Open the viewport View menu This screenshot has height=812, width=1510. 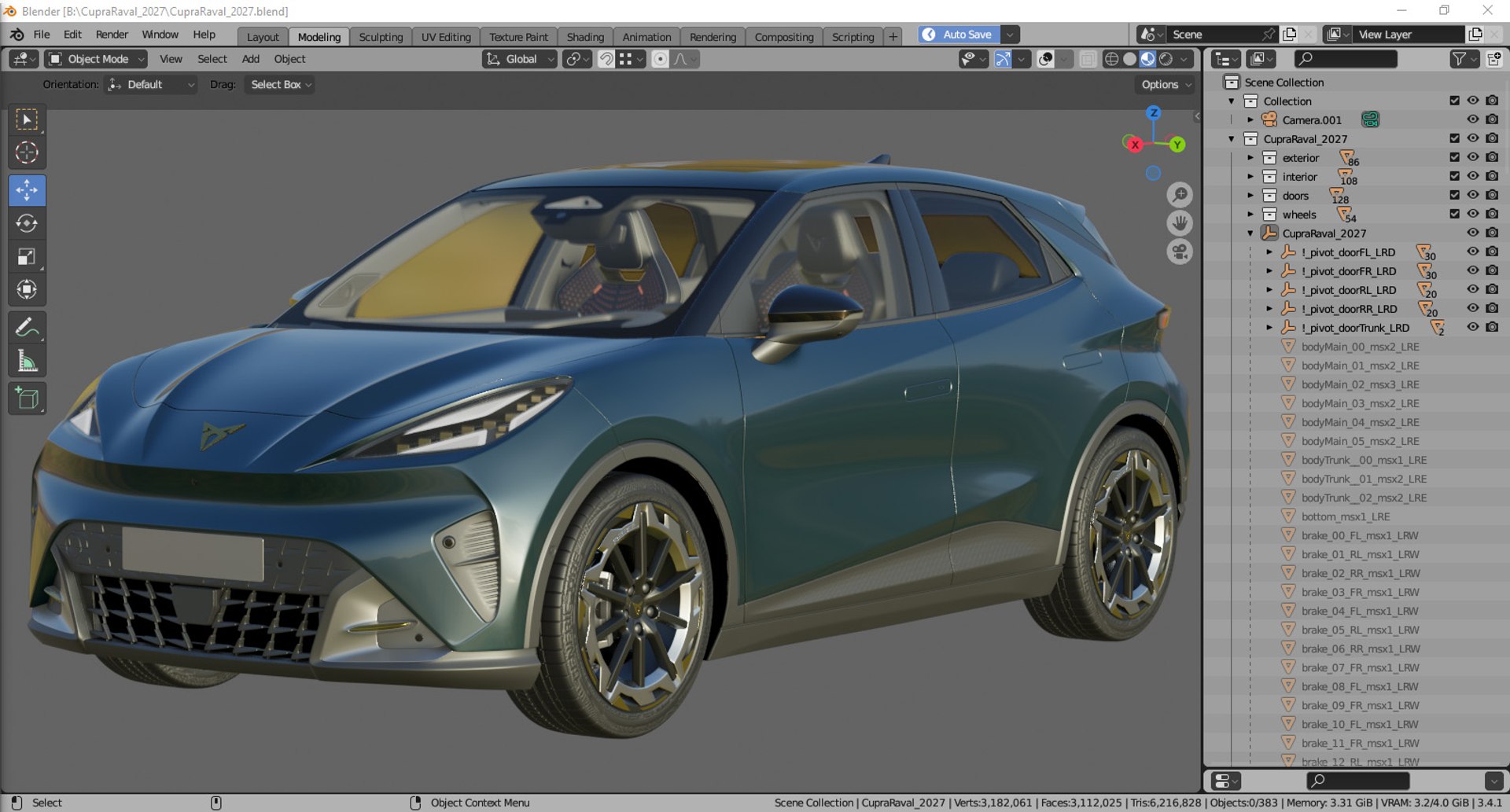pos(171,59)
